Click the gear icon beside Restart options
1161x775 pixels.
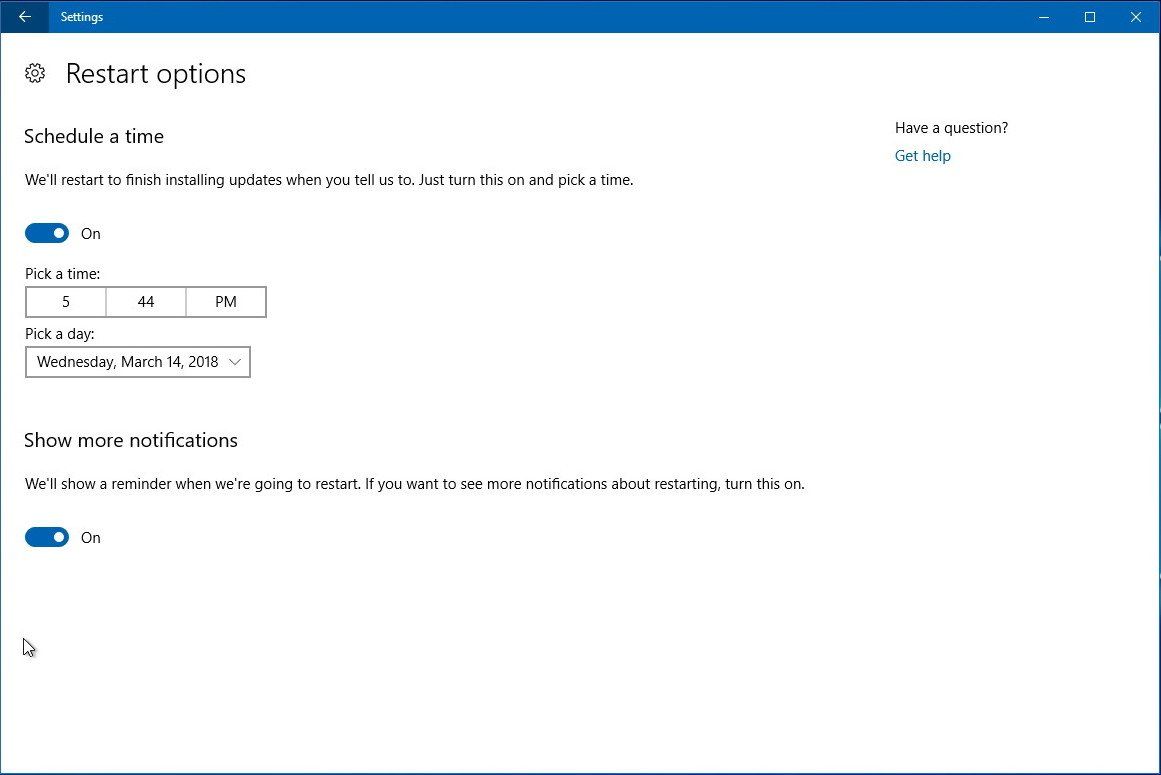tap(35, 72)
